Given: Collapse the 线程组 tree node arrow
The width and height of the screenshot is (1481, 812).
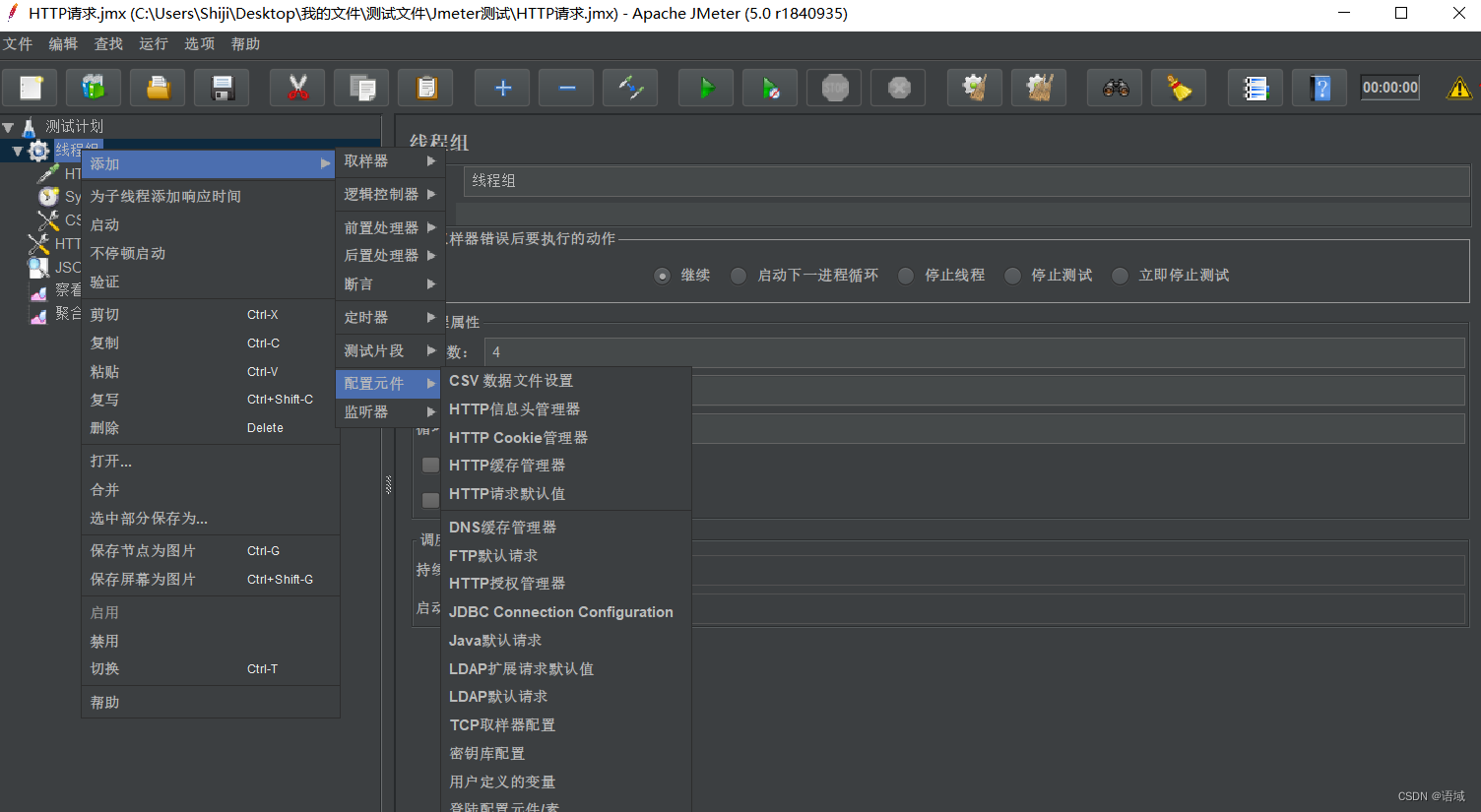Looking at the screenshot, I should click(x=18, y=151).
